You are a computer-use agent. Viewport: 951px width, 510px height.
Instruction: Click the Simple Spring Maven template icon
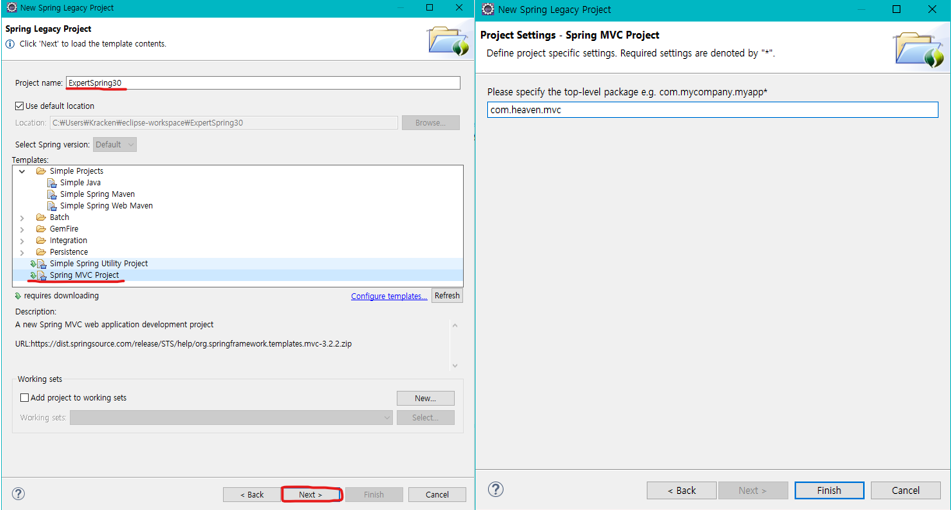(x=52, y=194)
